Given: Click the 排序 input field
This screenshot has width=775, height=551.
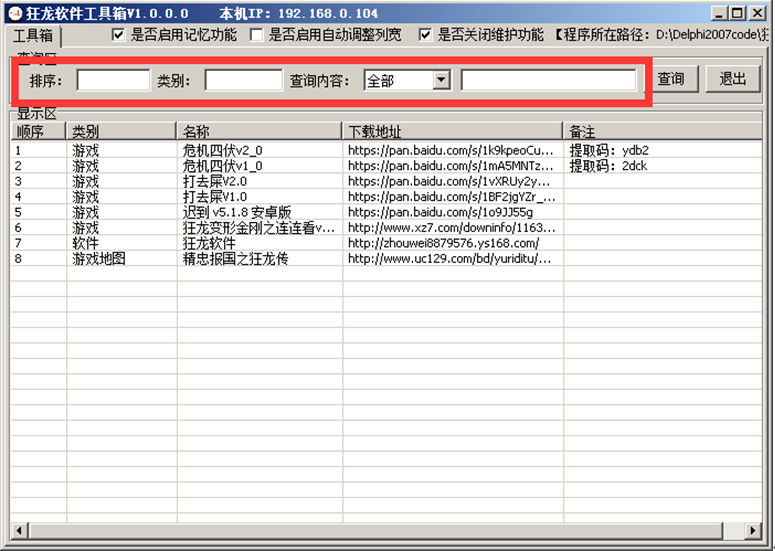Looking at the screenshot, I should (113, 80).
